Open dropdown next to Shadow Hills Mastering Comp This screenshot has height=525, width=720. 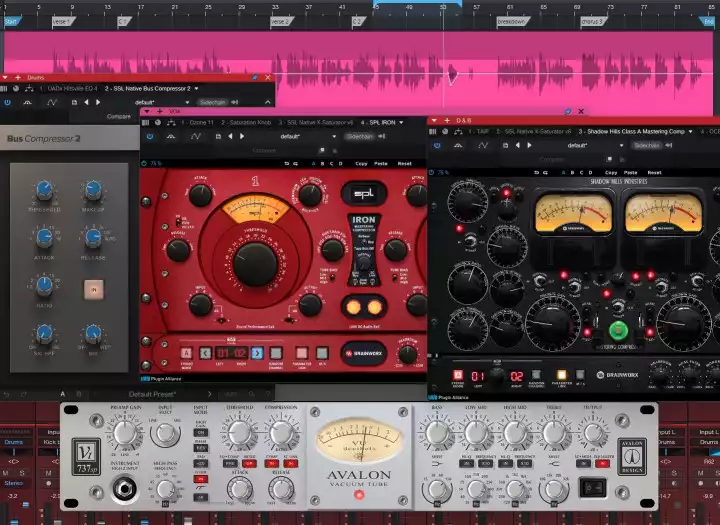pos(690,132)
